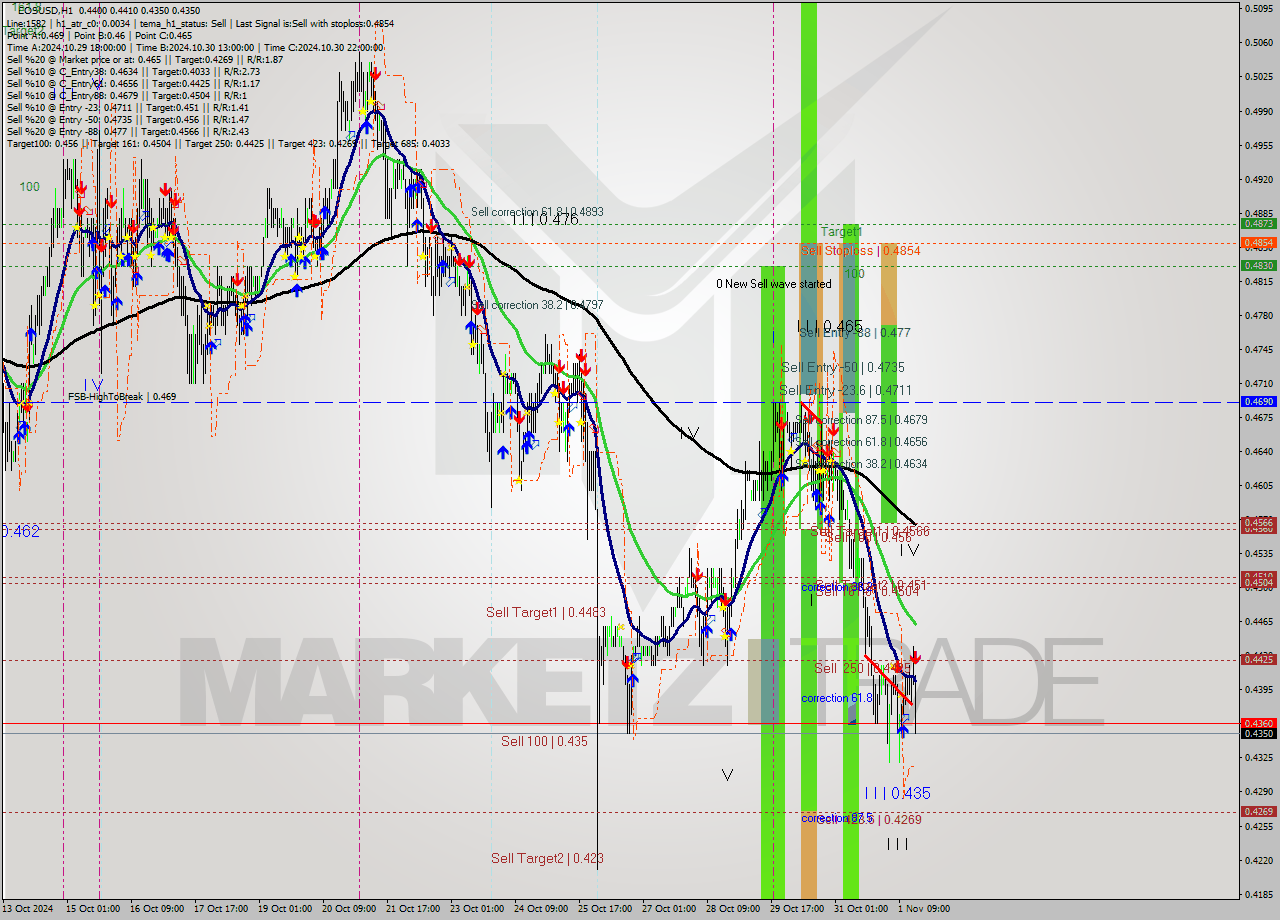This screenshot has height=920, width=1280.
Task: Click the 0.4605 price scale value
Action: [x=1258, y=486]
